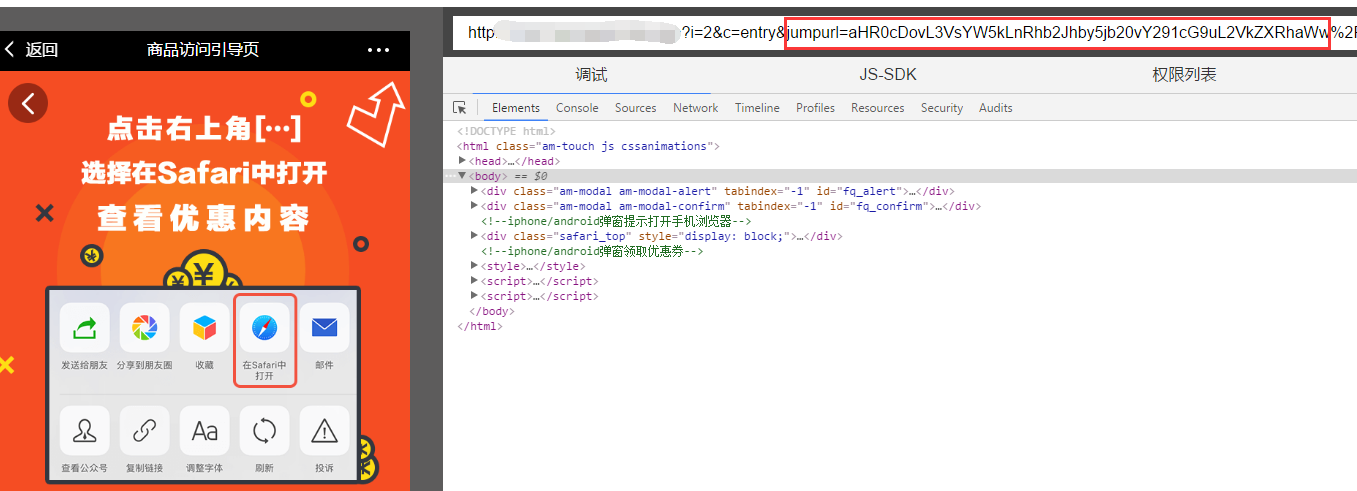The image size is (1357, 491).
Task: Expand the head element node
Action: 462,161
